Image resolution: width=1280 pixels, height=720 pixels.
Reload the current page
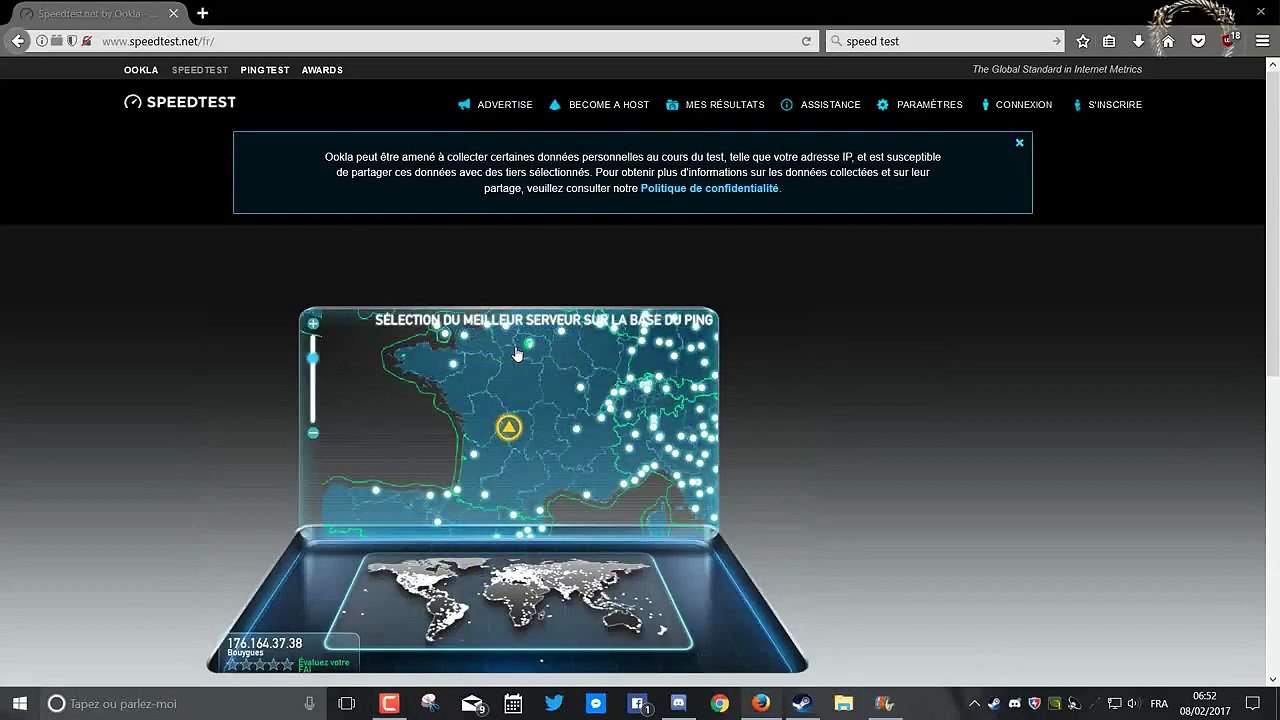(806, 41)
